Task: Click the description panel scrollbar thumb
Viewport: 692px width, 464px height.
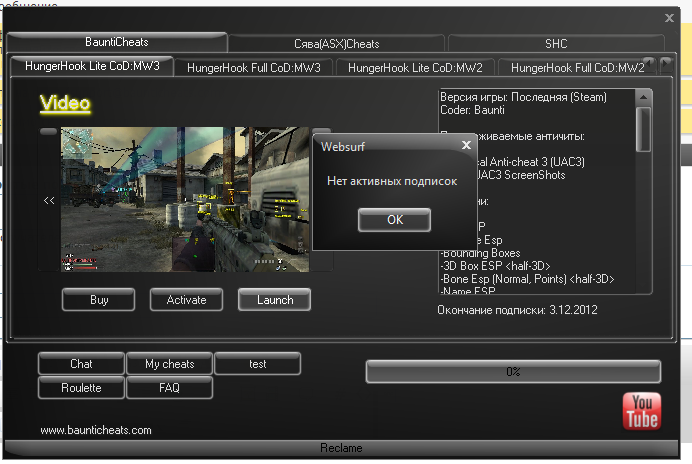Action: (643, 129)
